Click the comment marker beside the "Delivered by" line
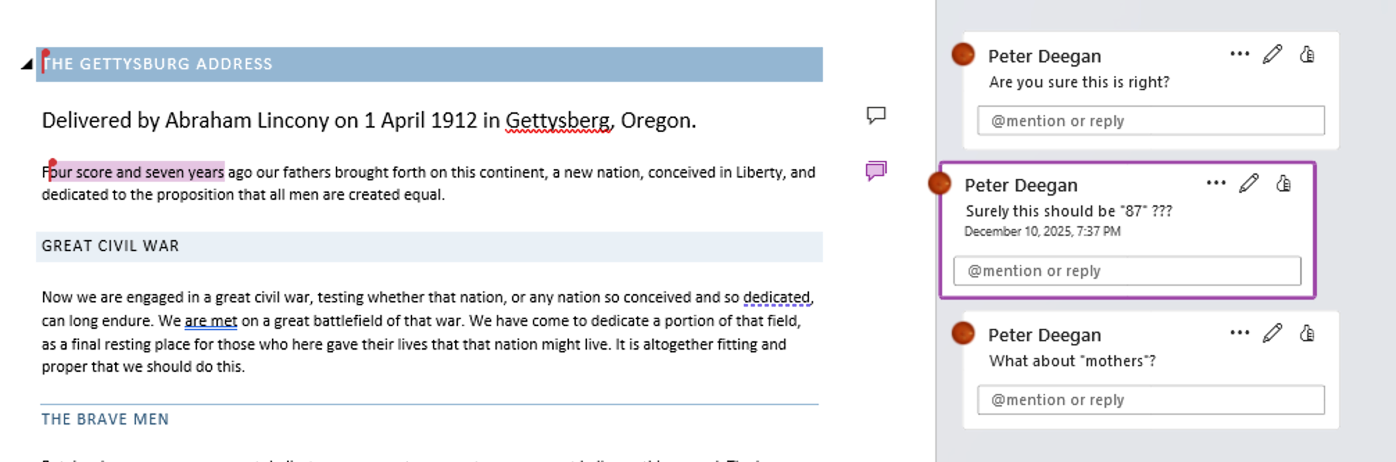Viewport: 1396px width, 462px height. [876, 116]
